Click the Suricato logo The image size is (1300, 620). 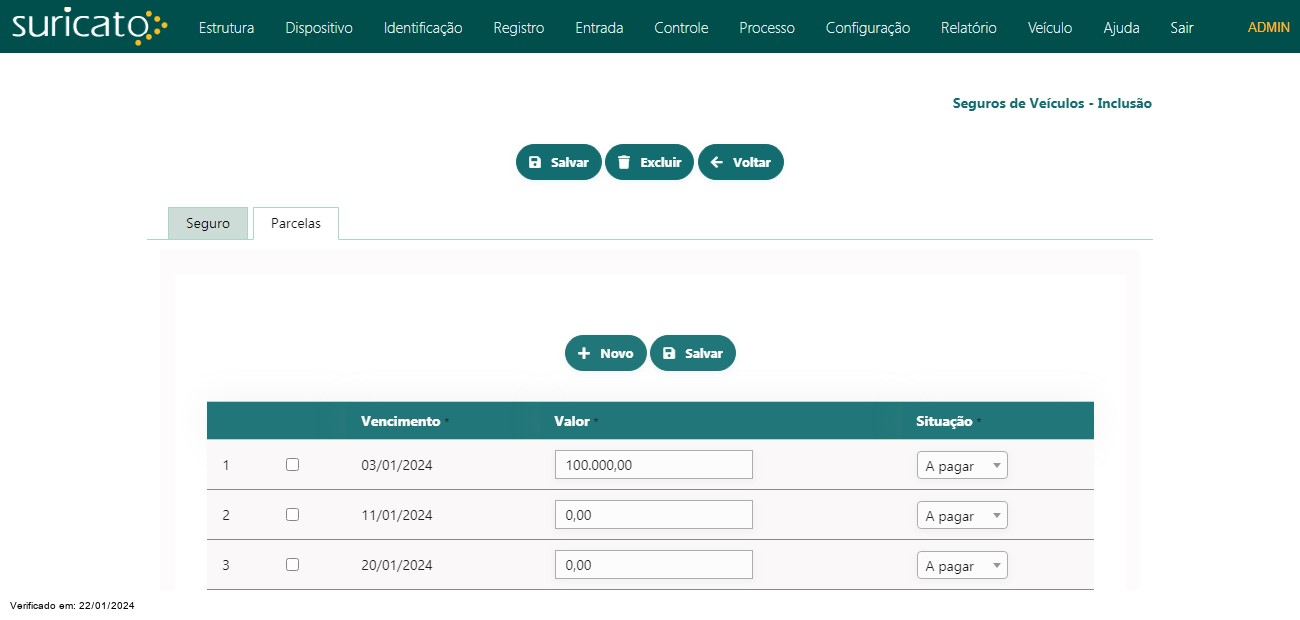click(89, 27)
